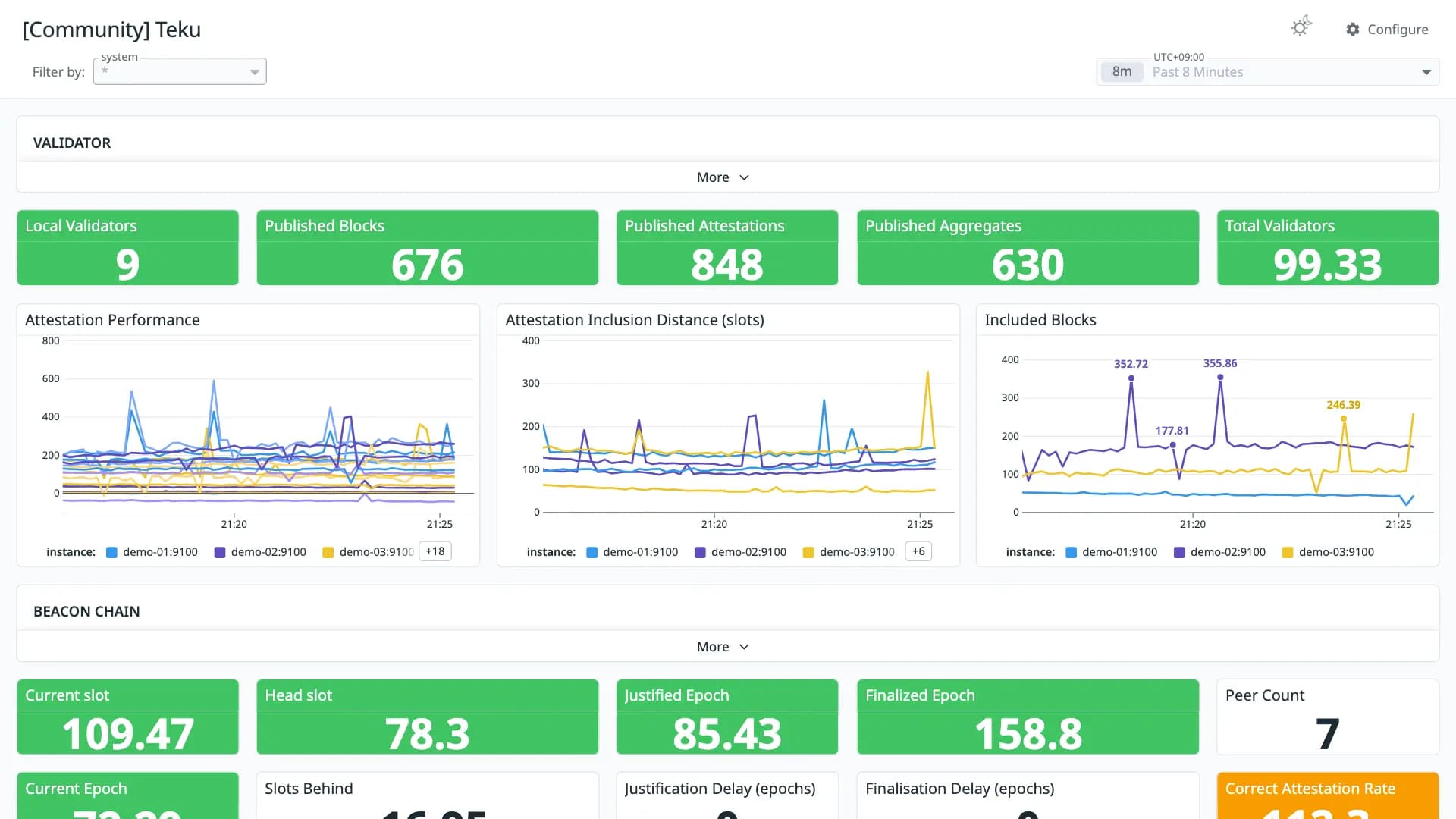Image resolution: width=1456 pixels, height=819 pixels.
Task: Click the Attestation Inclusion Distance (slots) title
Action: 635,320
